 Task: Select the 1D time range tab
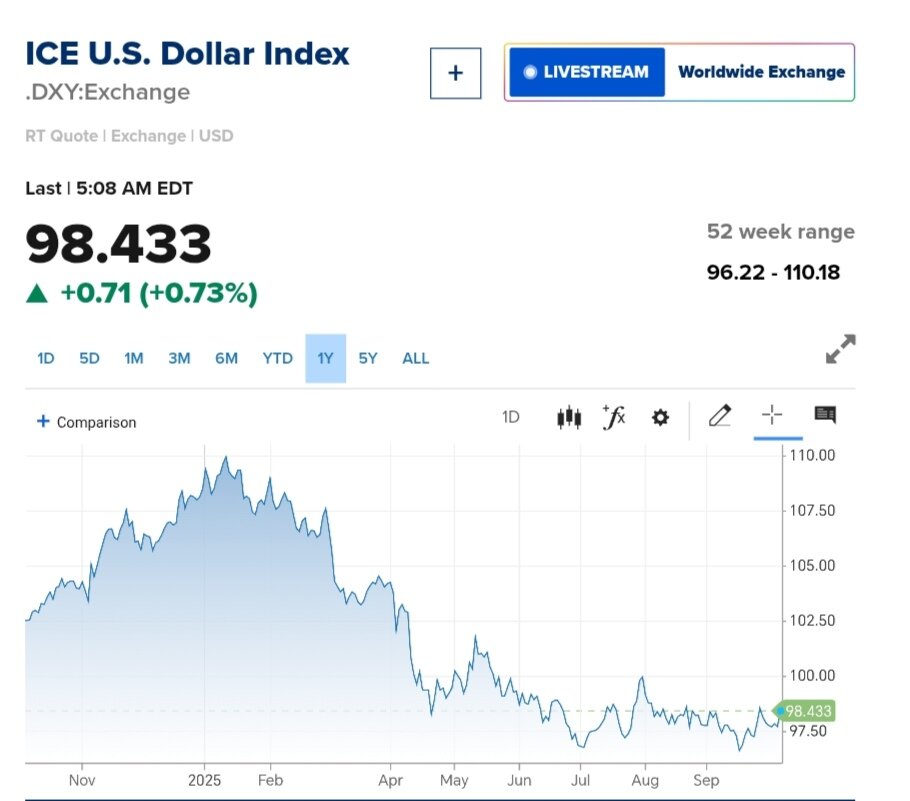point(45,358)
